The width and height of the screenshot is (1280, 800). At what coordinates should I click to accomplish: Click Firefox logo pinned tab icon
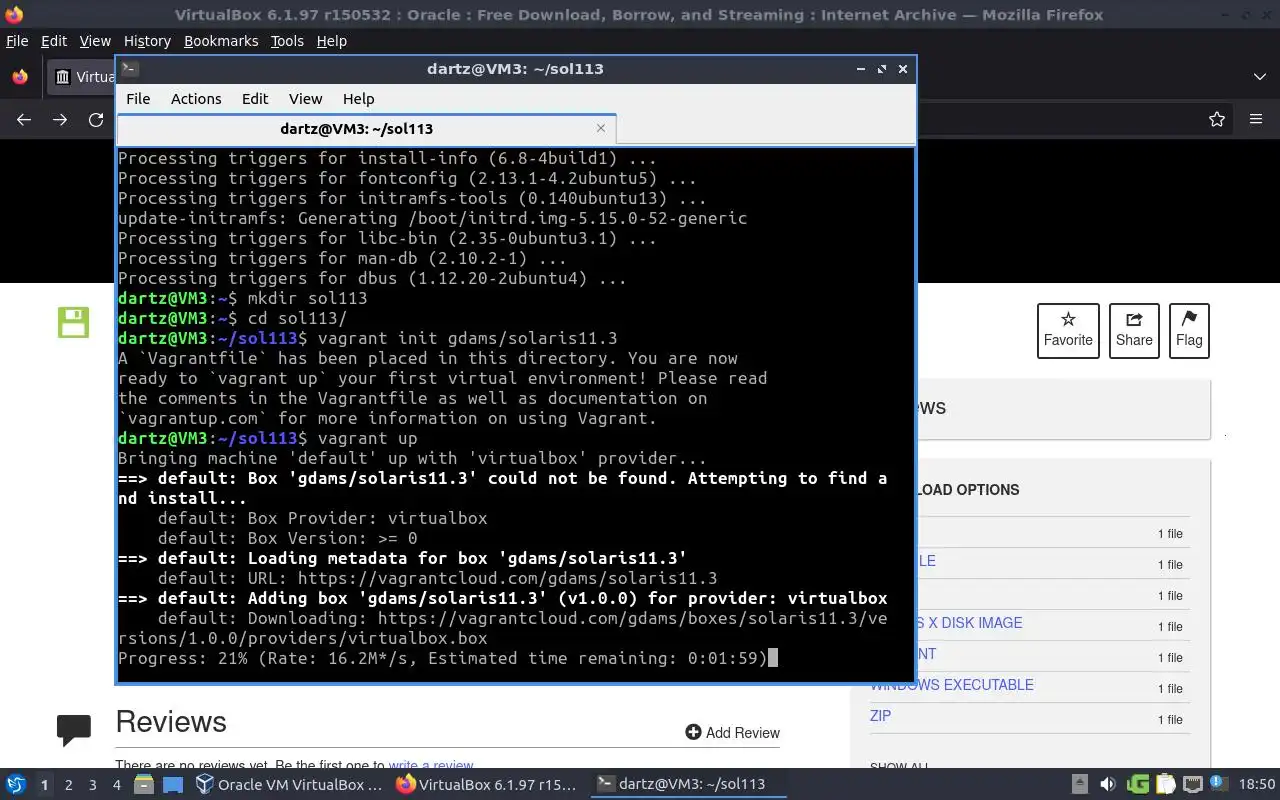click(x=20, y=77)
